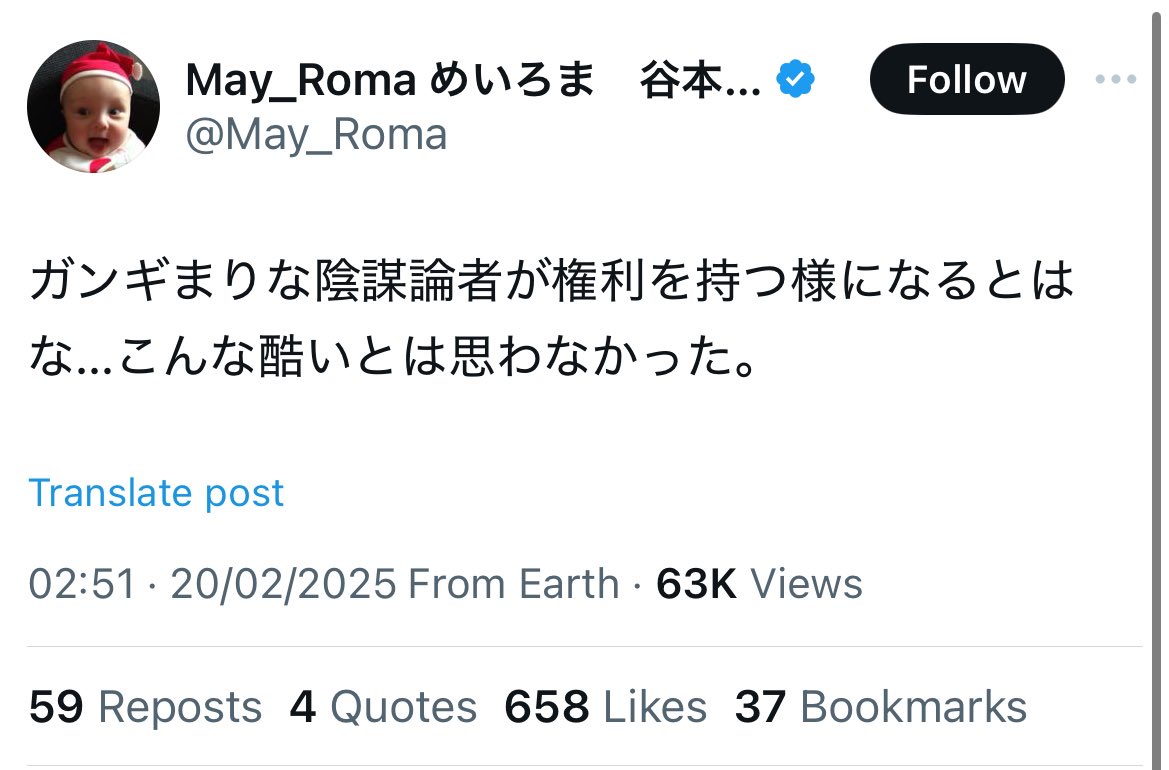
Task: Click the vertical scrollbar at right edge
Action: point(1156,385)
